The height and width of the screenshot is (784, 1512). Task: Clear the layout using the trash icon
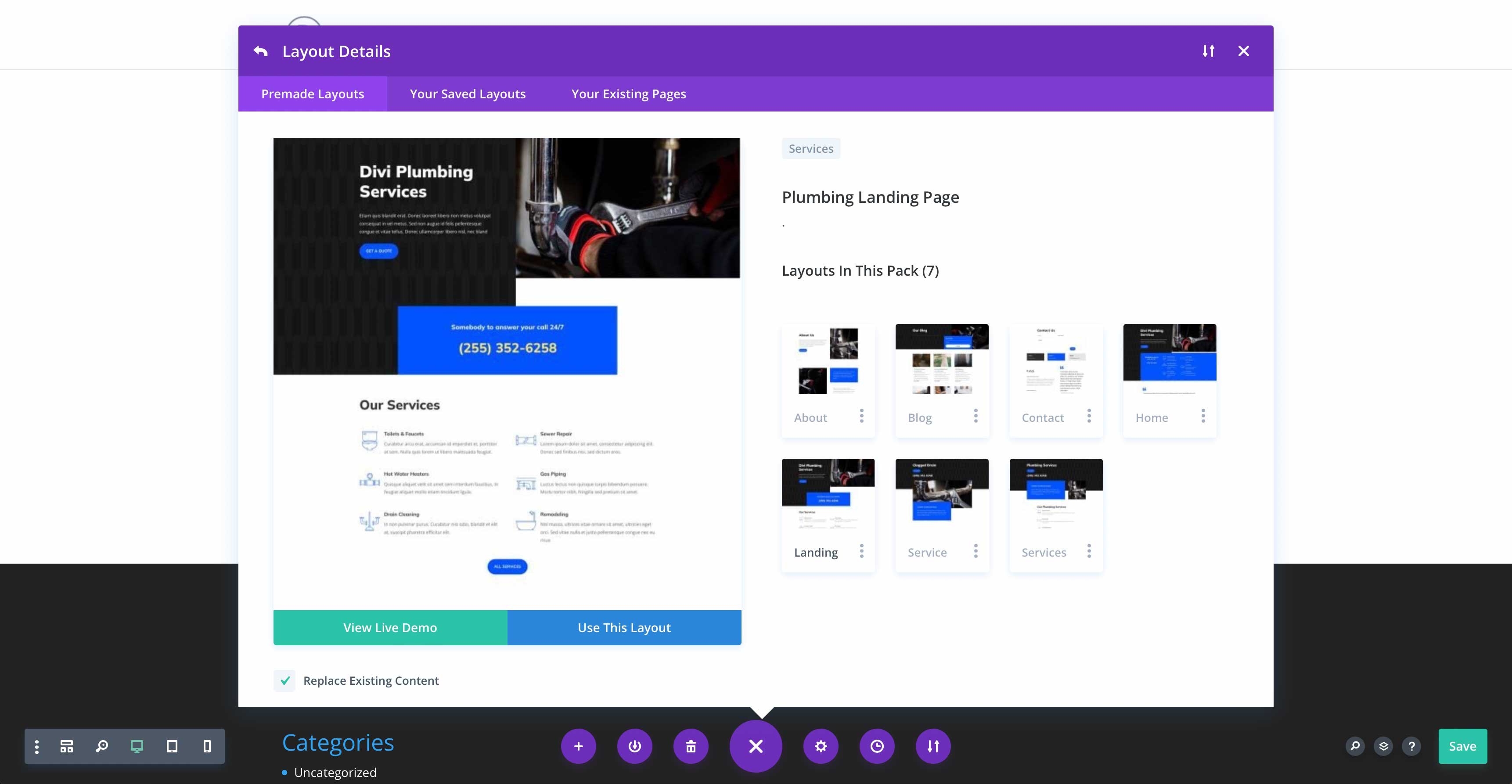pyautogui.click(x=691, y=746)
